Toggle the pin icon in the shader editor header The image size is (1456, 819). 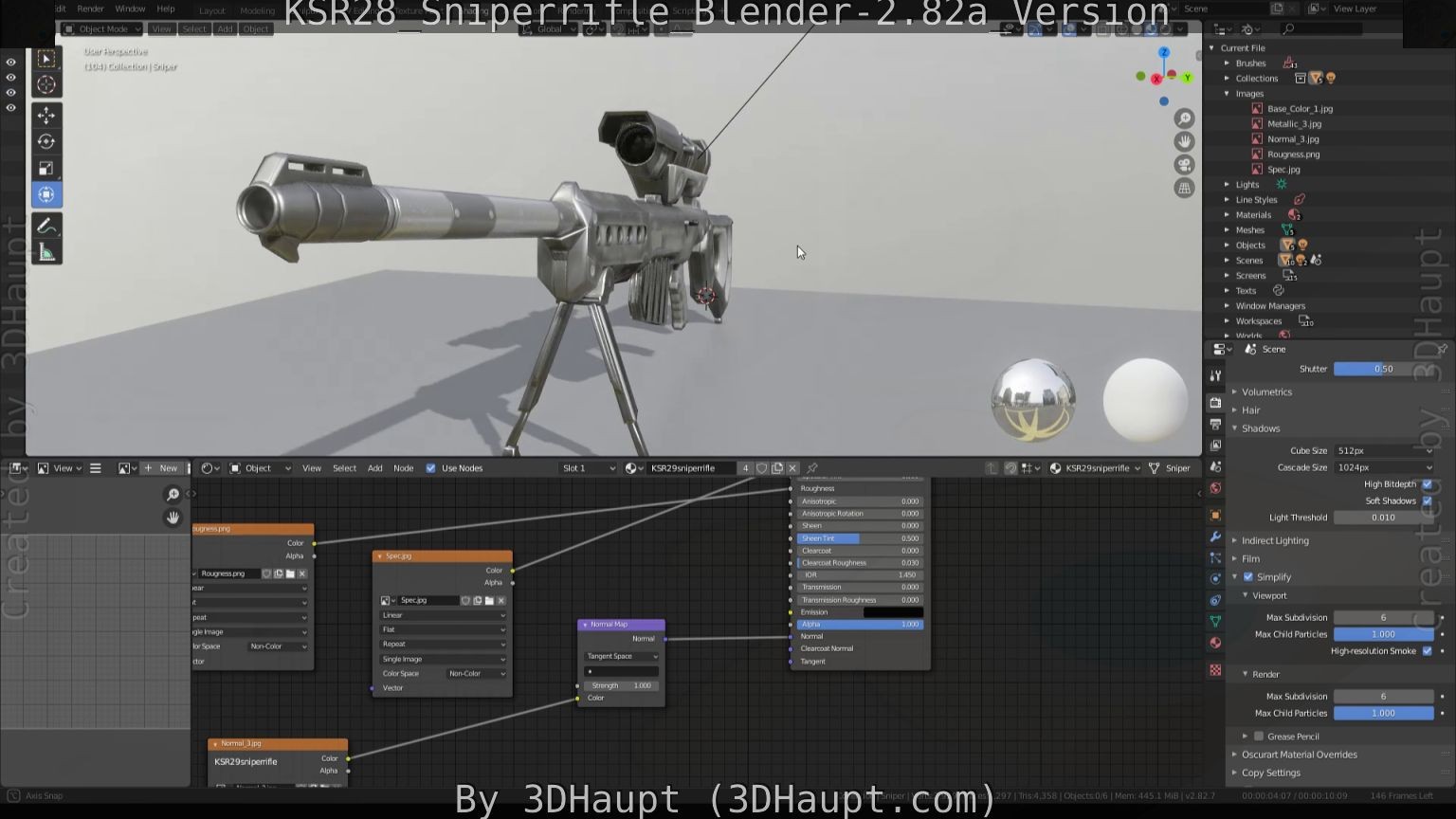click(x=810, y=467)
